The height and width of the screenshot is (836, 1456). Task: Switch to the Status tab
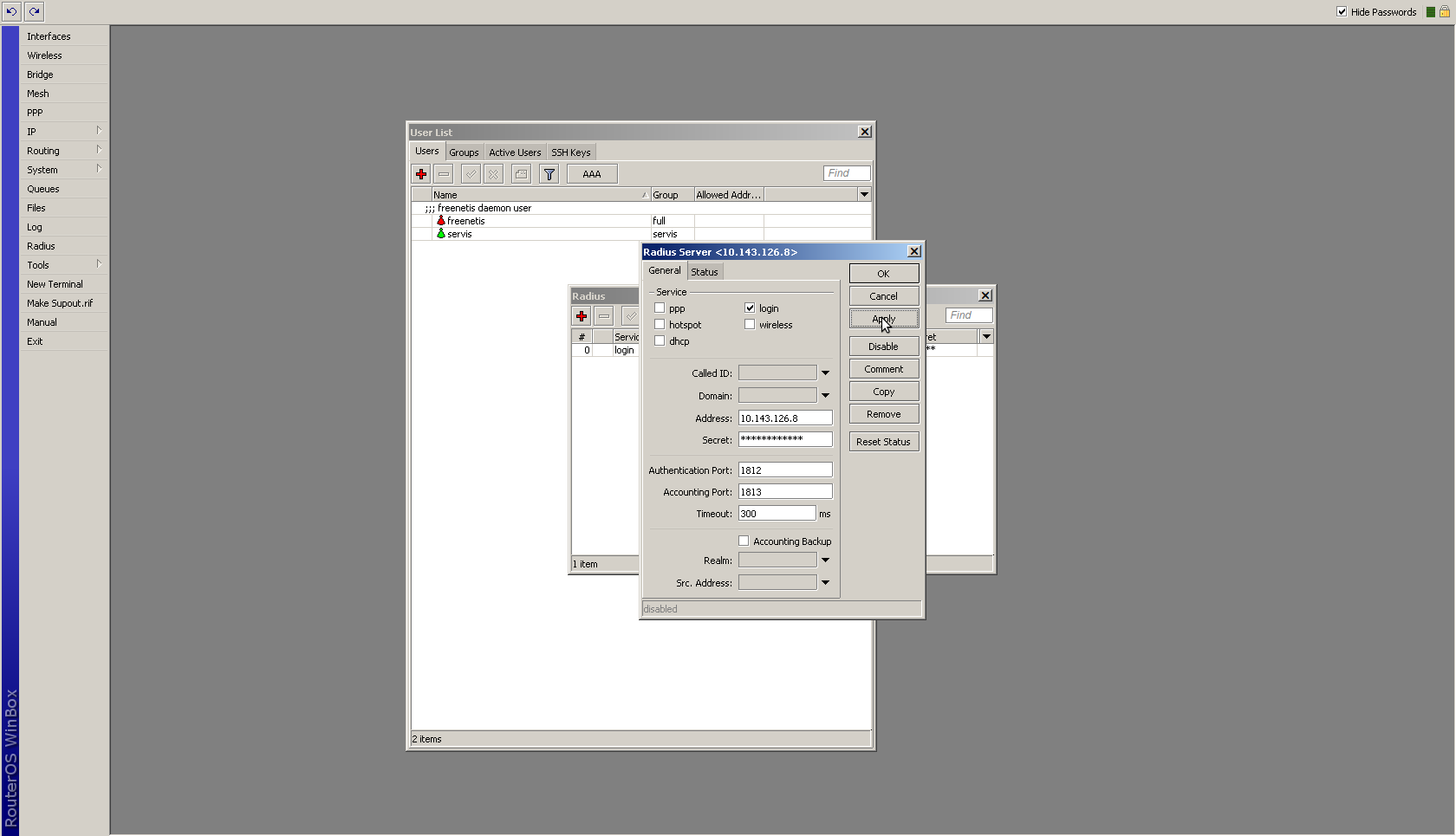pos(704,272)
